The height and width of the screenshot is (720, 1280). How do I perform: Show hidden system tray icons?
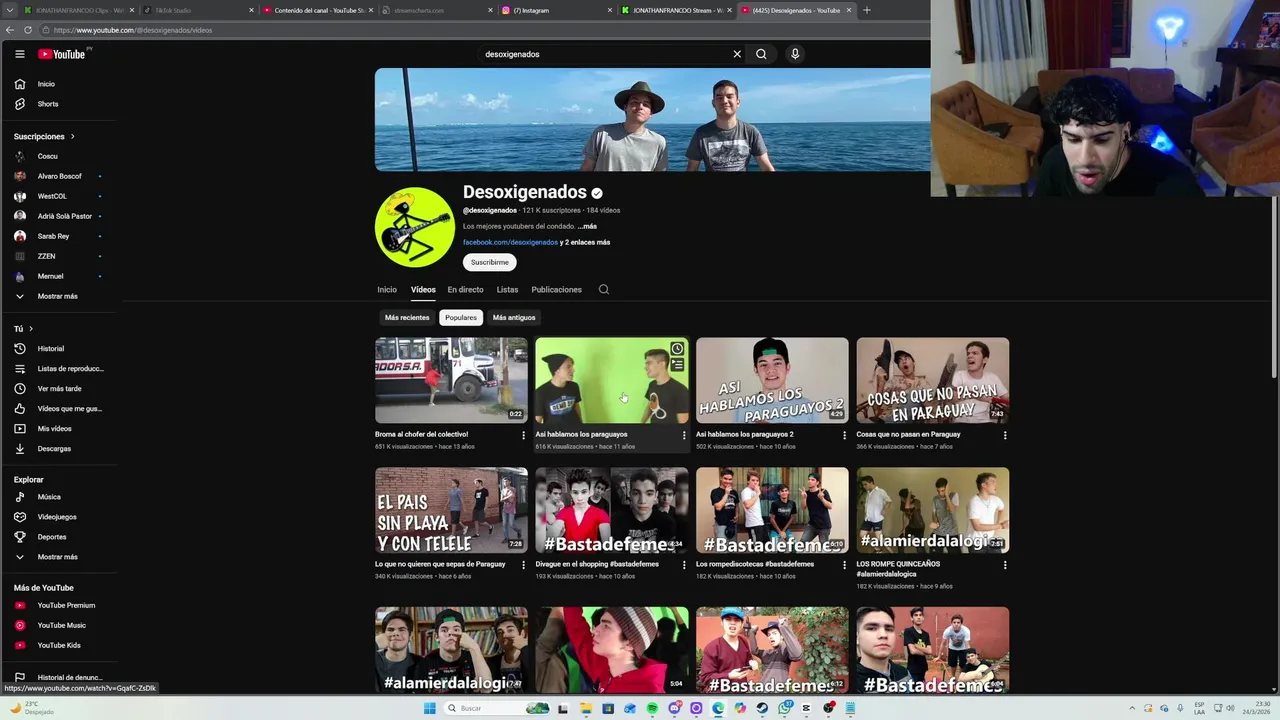[x=1133, y=708]
